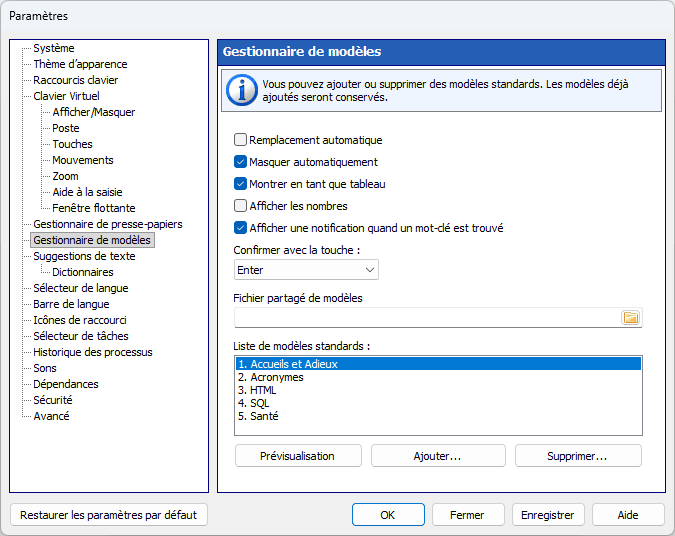Select Gestionnaire de modèles tree item

coord(92,240)
